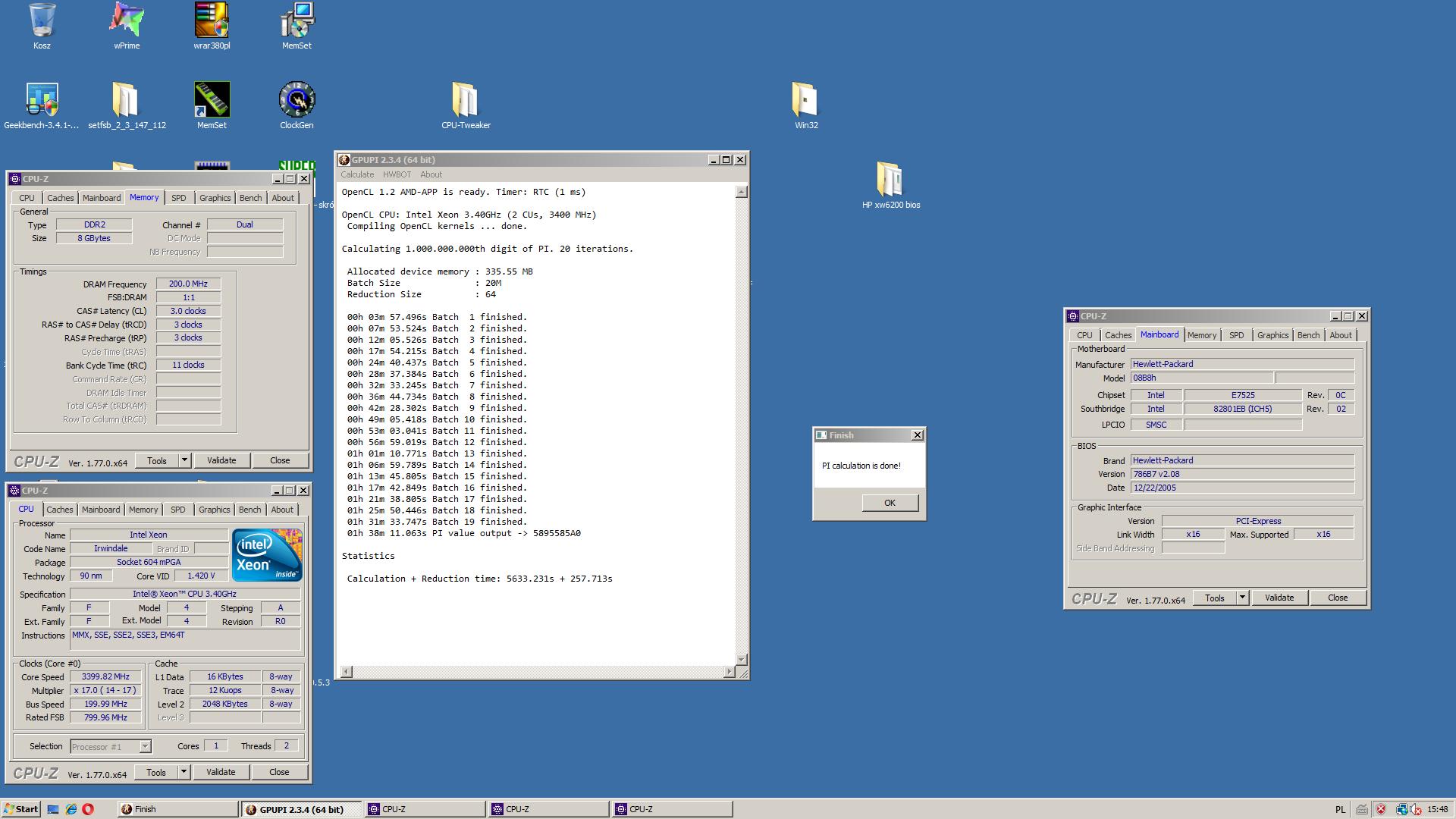Click GPUPI horizontal scrollbar left arrow

(x=347, y=672)
